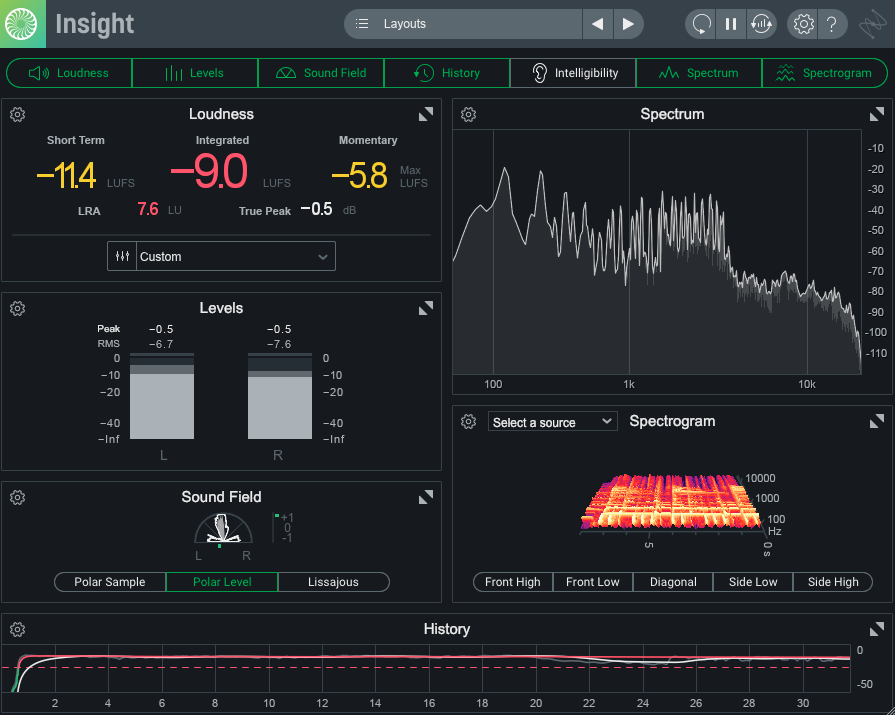
Task: Open the Custom loudness target dropdown
Action: pyautogui.click(x=236, y=256)
